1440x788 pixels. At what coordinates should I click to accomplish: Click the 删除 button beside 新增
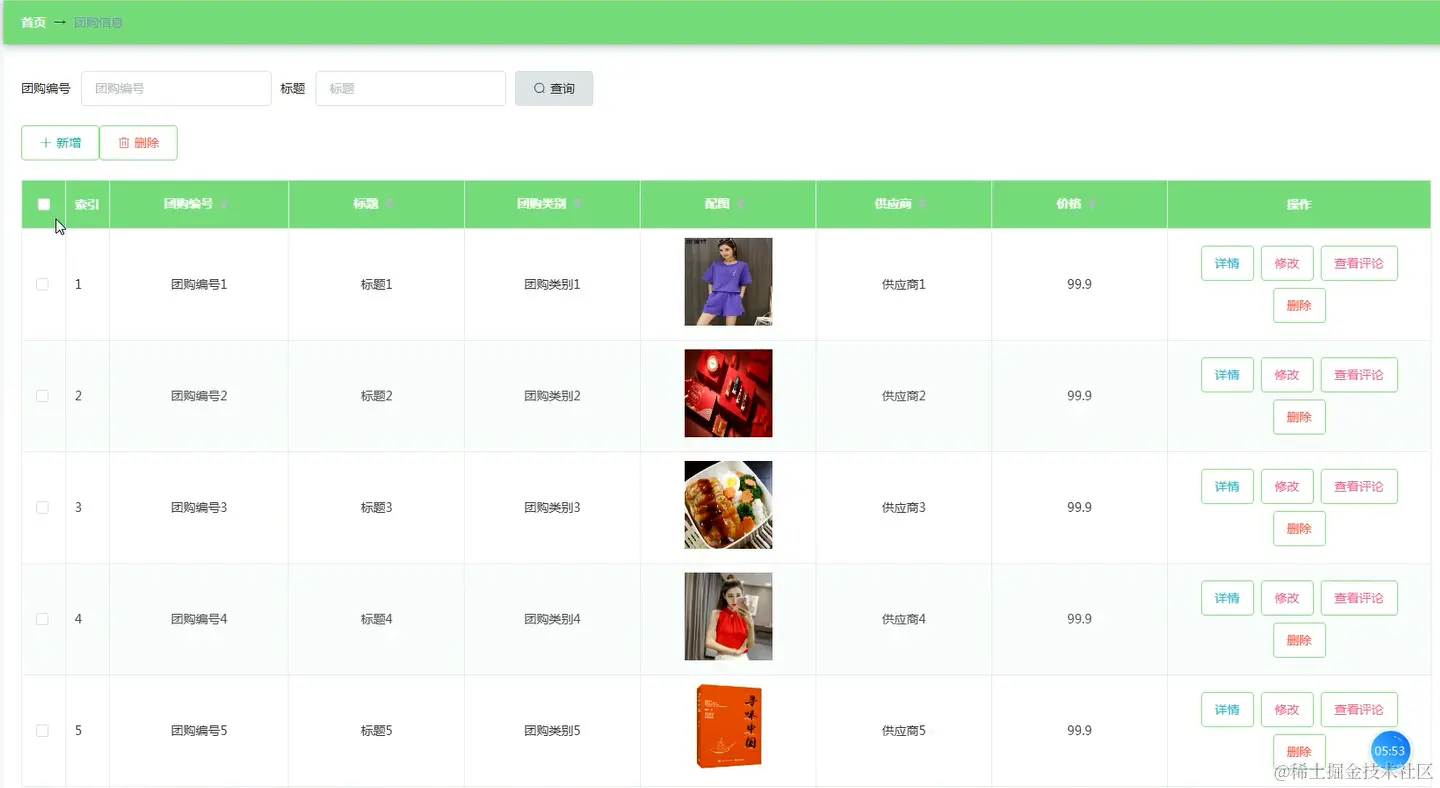pos(138,143)
